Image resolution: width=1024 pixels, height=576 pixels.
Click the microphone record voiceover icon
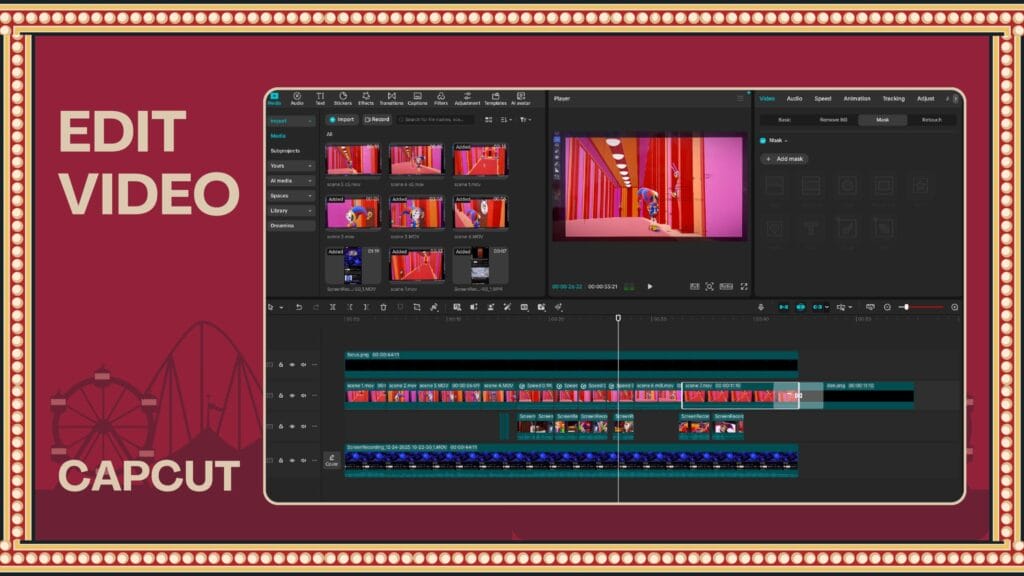761,307
